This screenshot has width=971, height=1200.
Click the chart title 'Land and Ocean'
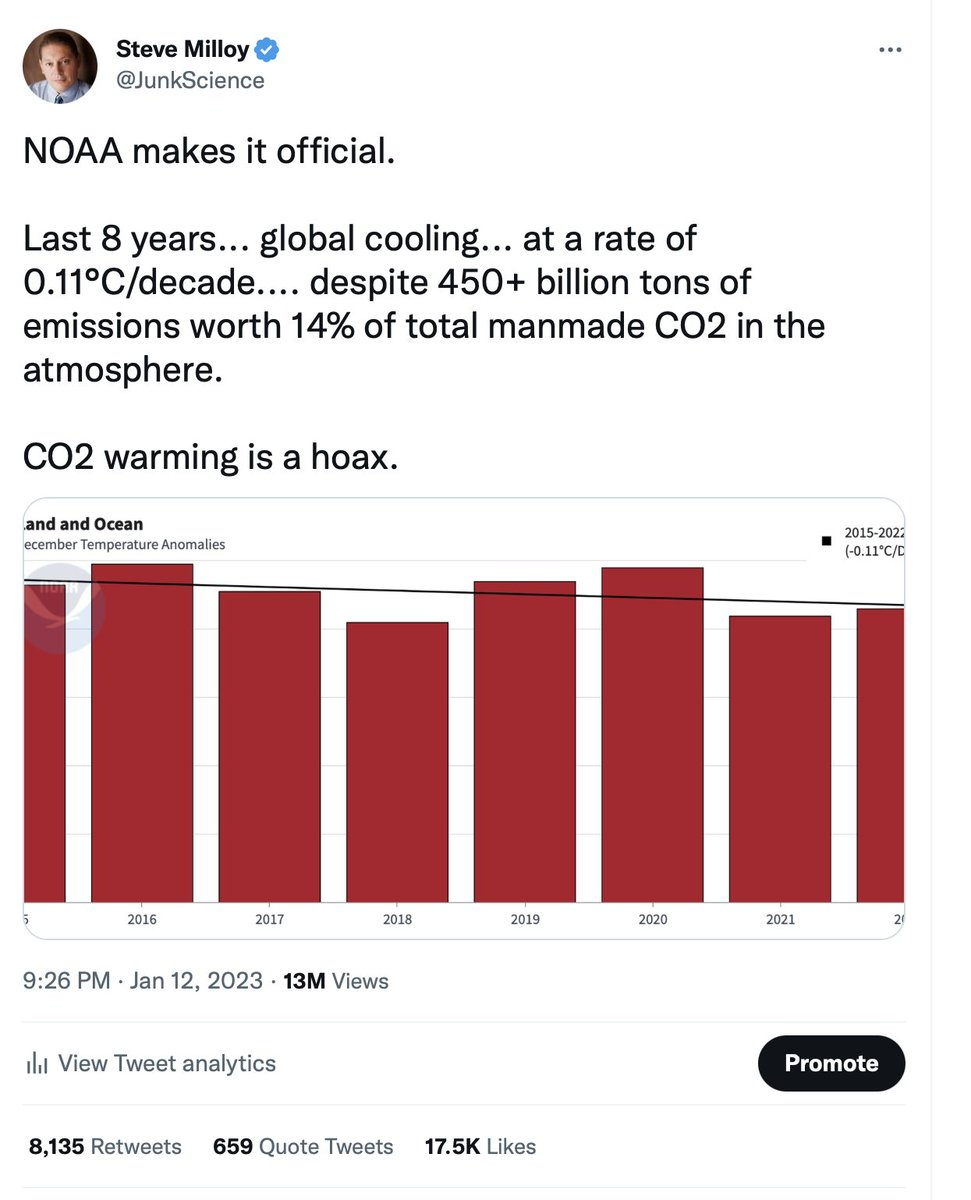[84, 524]
